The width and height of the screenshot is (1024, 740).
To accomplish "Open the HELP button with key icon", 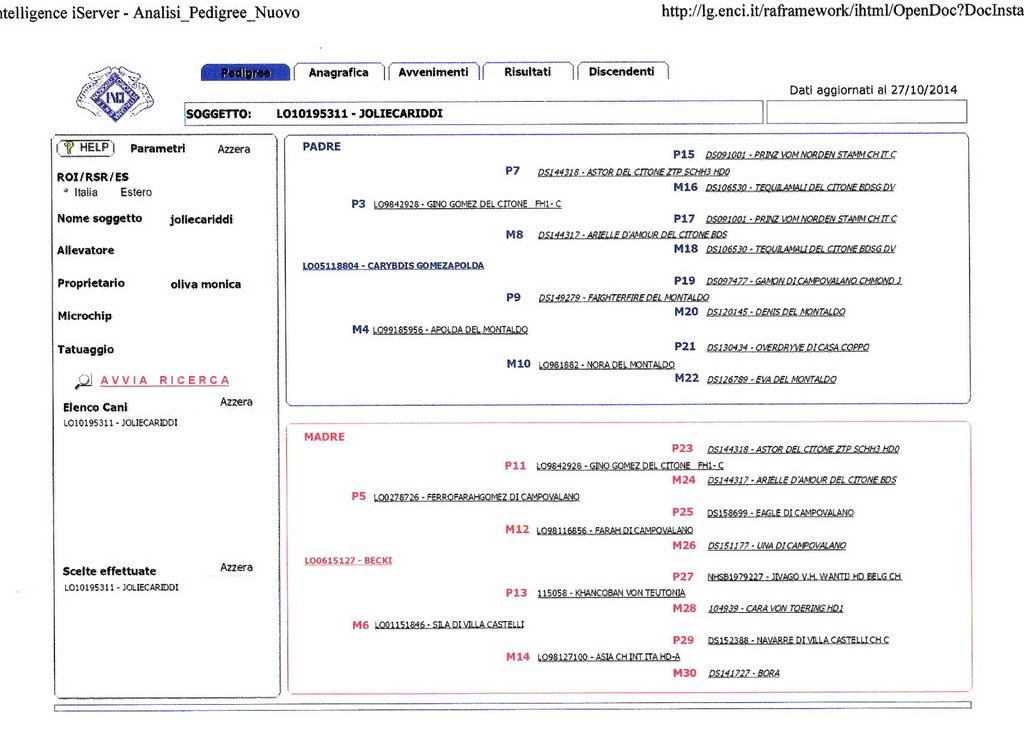I will (86, 148).
